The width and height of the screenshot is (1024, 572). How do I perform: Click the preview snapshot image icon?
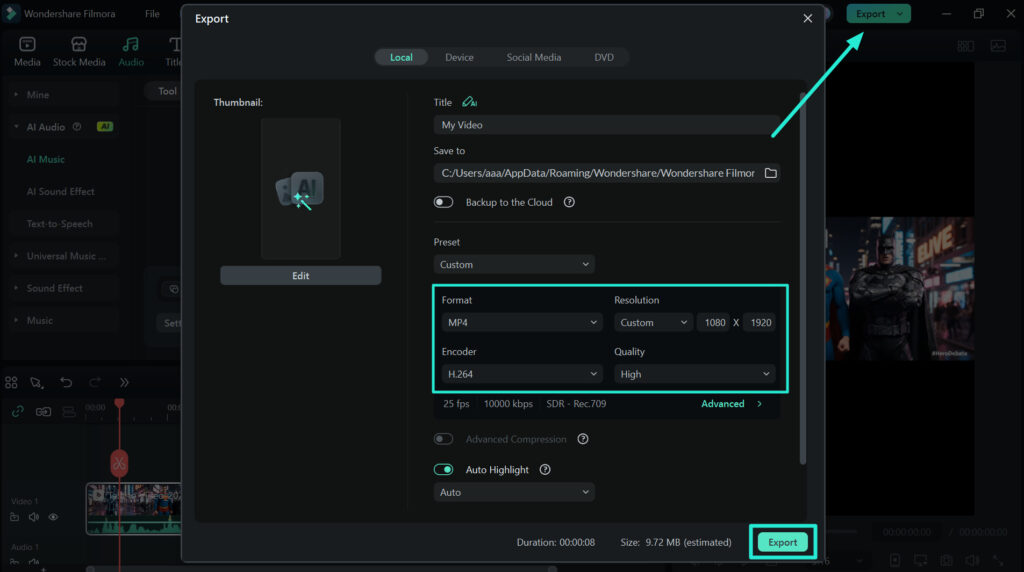[998, 46]
